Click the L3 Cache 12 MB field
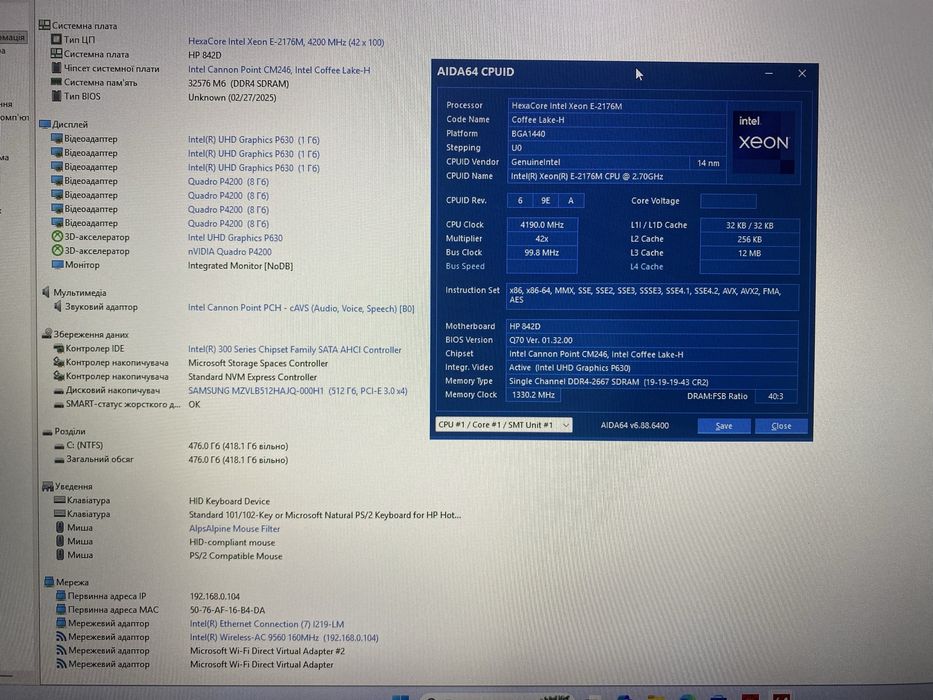Screen dimensions: 933x700 tap(749, 253)
